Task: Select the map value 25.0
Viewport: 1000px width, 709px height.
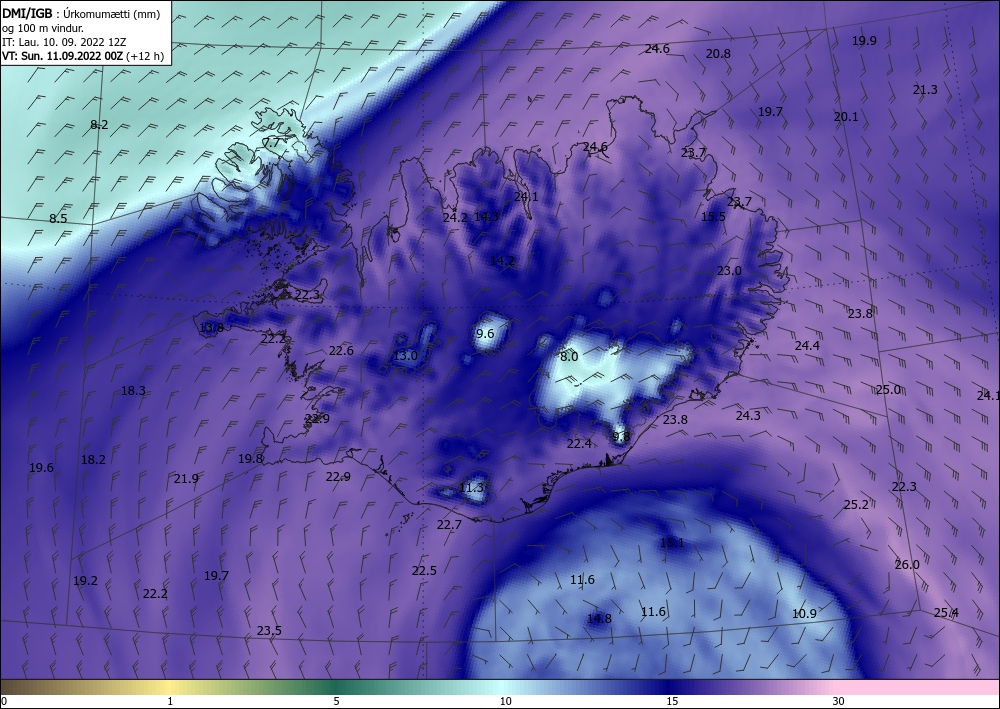Action: (888, 390)
